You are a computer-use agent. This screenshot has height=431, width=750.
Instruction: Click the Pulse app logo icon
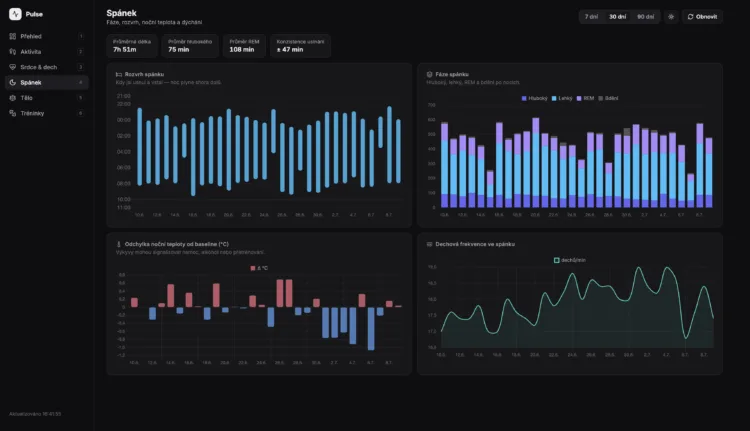click(x=15, y=14)
